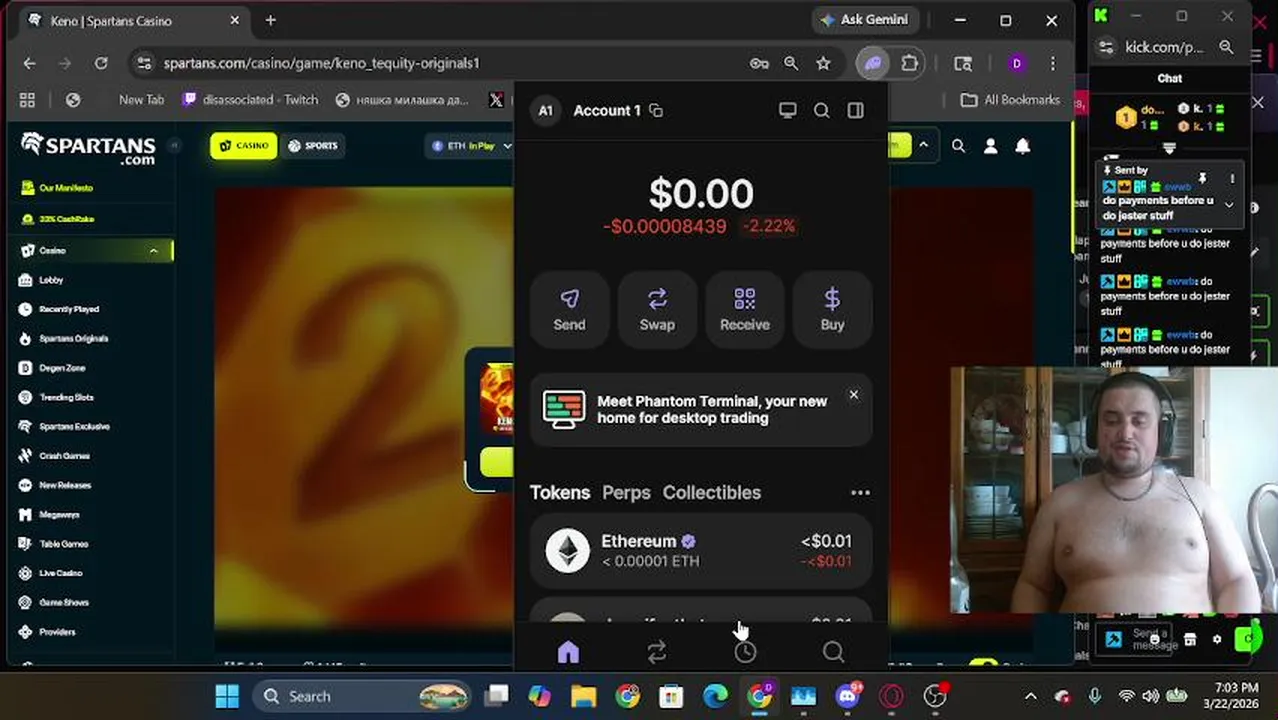Open File Explorer from the taskbar
The height and width of the screenshot is (720, 1278).
[583, 696]
